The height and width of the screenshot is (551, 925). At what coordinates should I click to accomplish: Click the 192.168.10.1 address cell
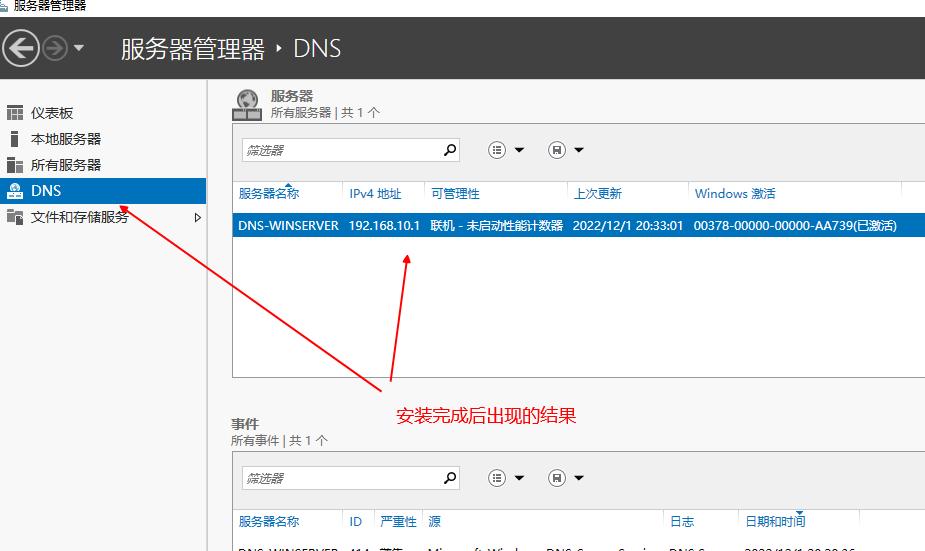384,225
